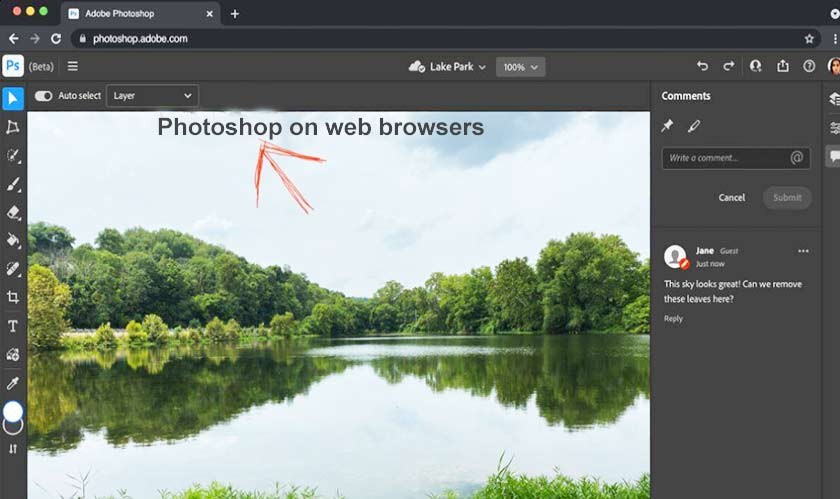The height and width of the screenshot is (499, 840).
Task: Open Jane's comment options menu
Action: tap(803, 251)
